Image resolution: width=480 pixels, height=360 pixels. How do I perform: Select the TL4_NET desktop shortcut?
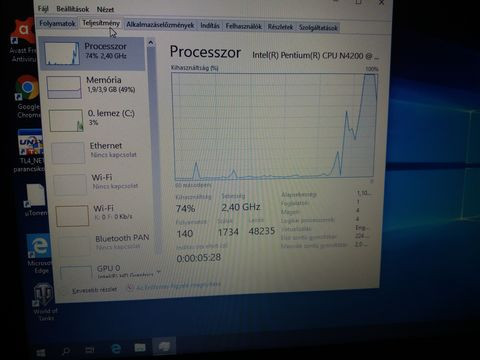click(x=30, y=152)
